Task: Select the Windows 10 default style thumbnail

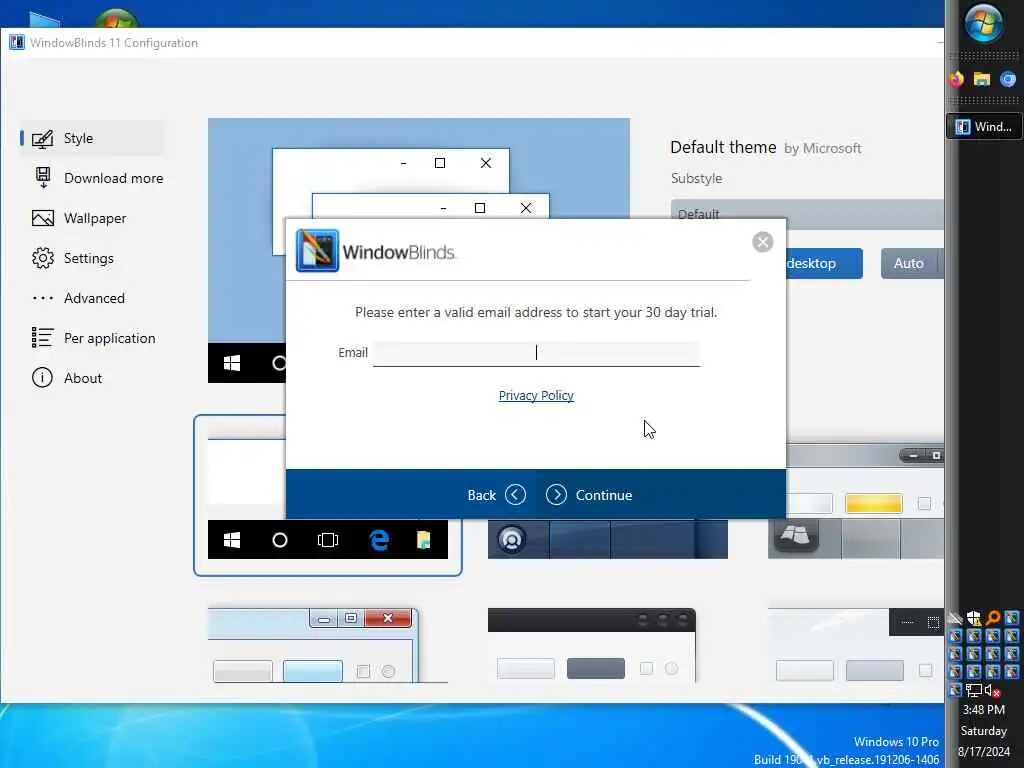Action: pos(328,496)
